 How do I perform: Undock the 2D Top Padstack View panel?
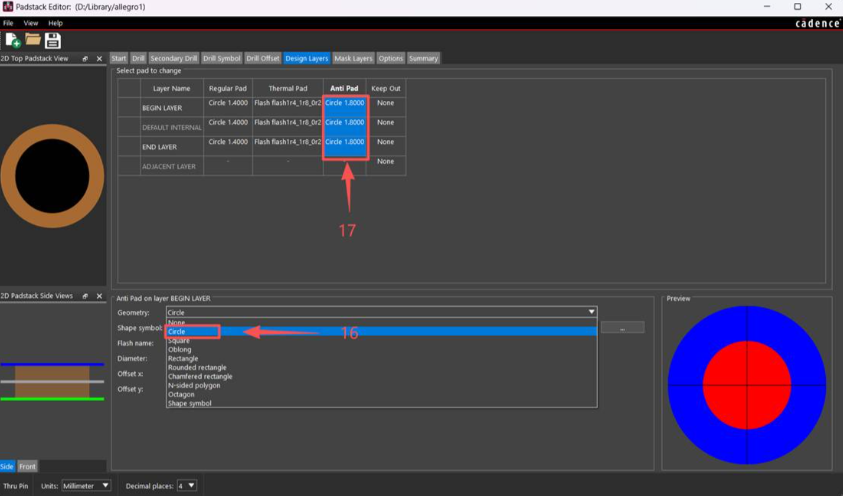[x=85, y=59]
